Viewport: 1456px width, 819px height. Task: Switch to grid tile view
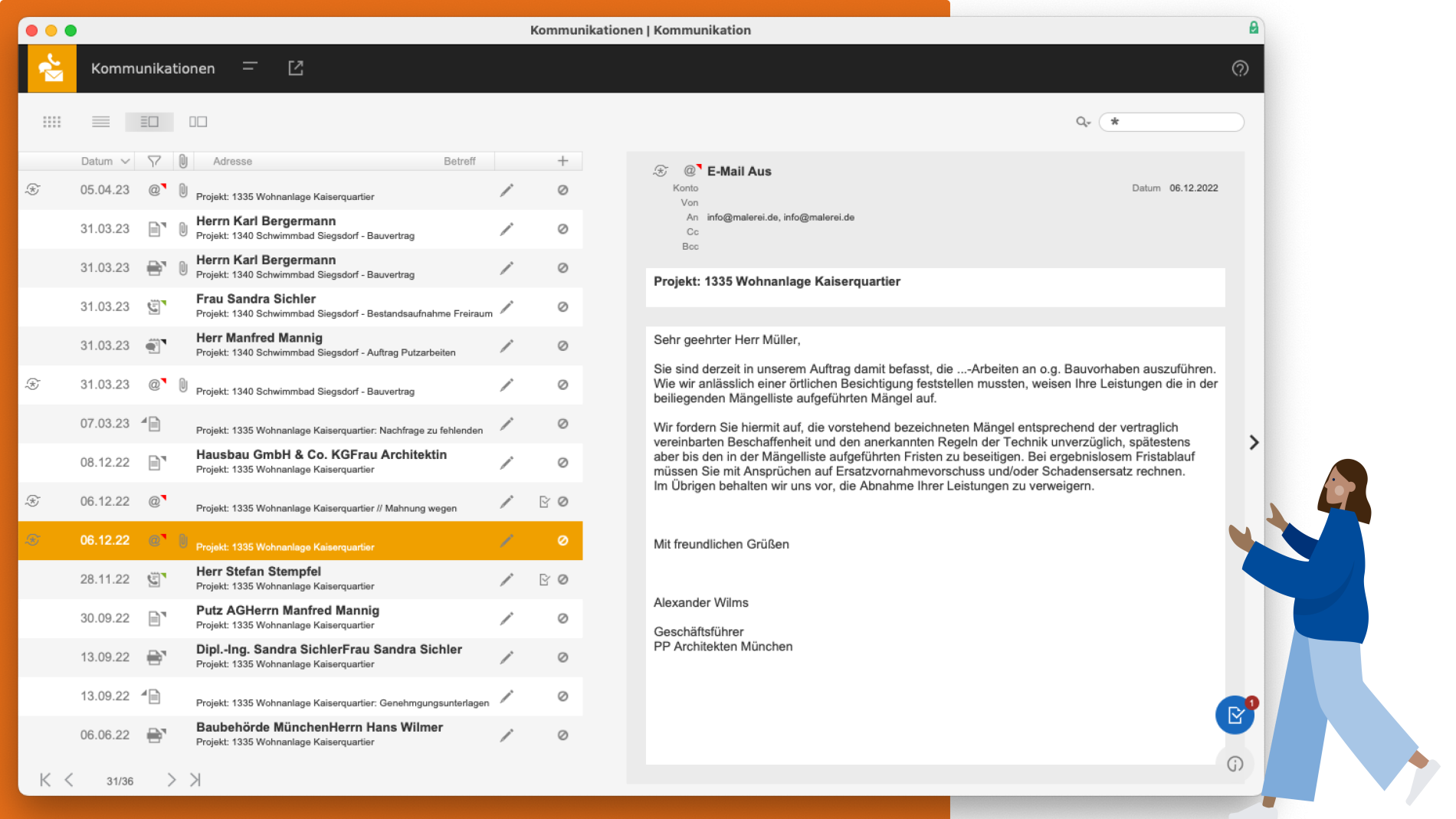pos(52,122)
